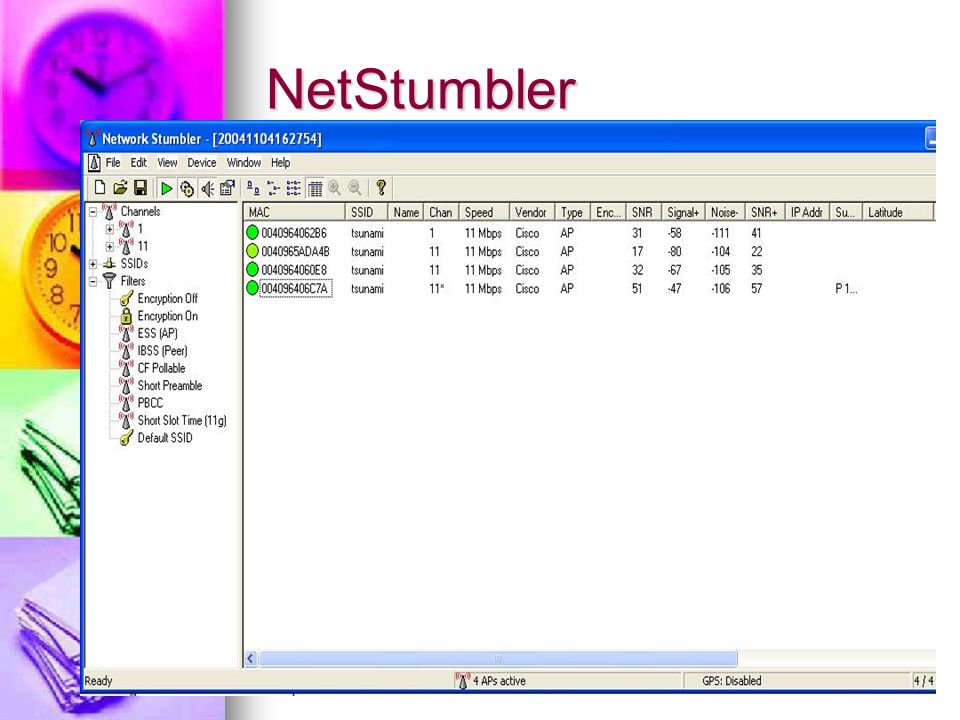Sort by the MAC column header

294,212
